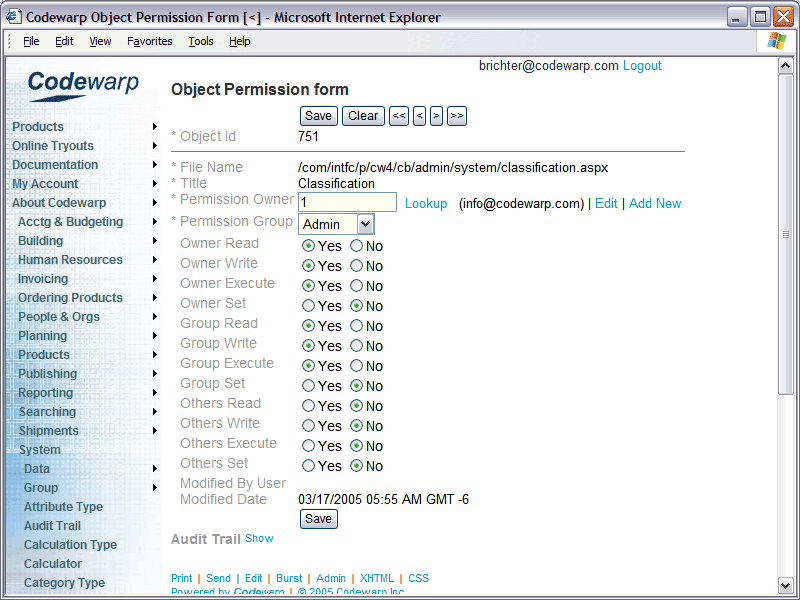Set Owner Set to Yes
This screenshot has width=800, height=600.
(308, 306)
